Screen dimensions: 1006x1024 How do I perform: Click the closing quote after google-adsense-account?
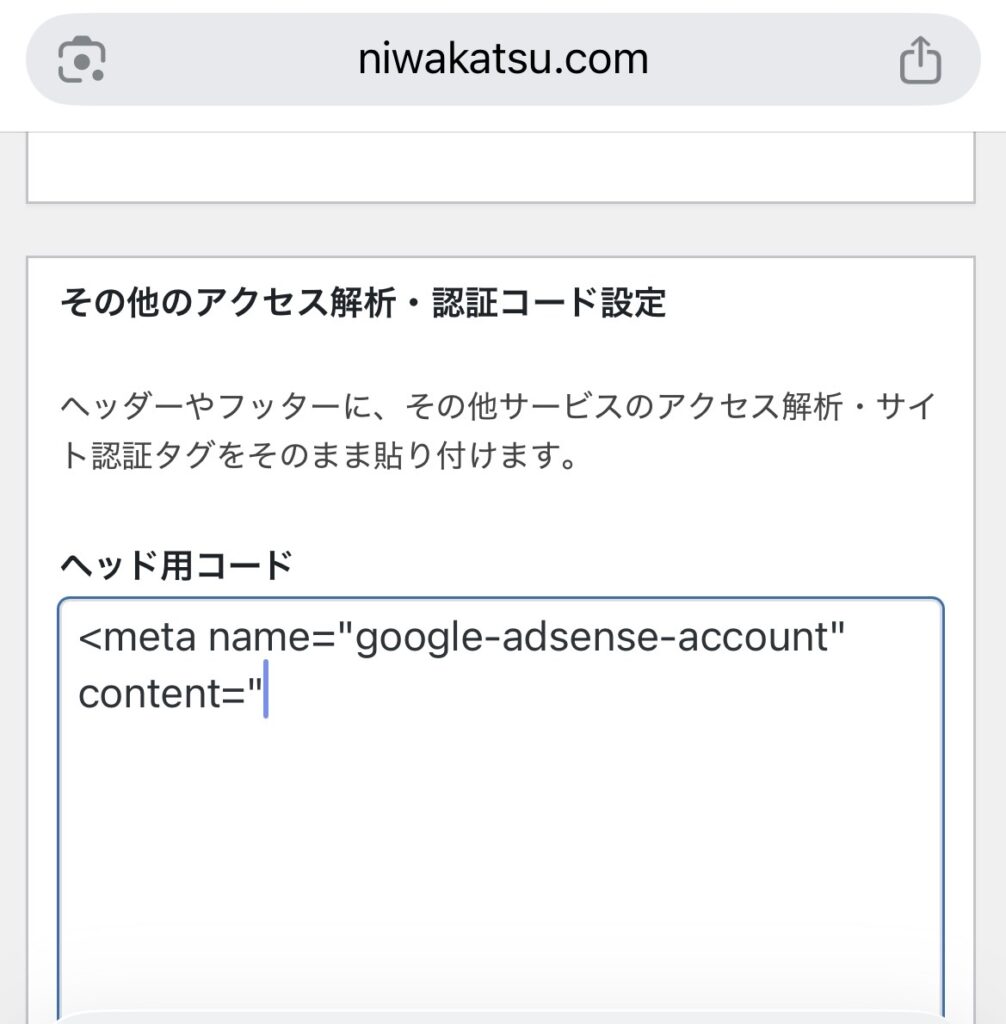click(x=836, y=634)
